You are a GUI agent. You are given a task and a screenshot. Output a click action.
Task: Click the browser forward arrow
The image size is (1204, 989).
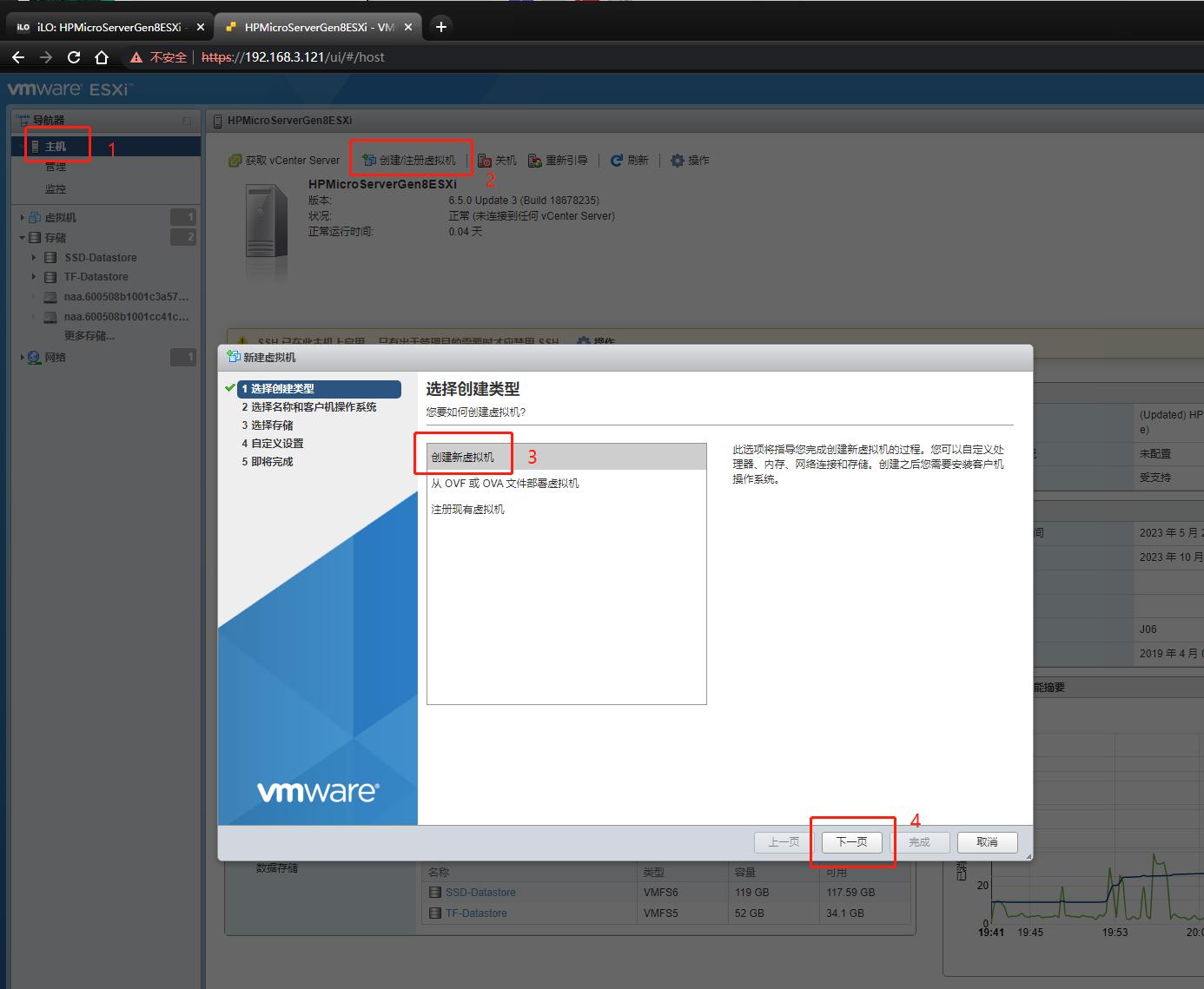[x=46, y=57]
